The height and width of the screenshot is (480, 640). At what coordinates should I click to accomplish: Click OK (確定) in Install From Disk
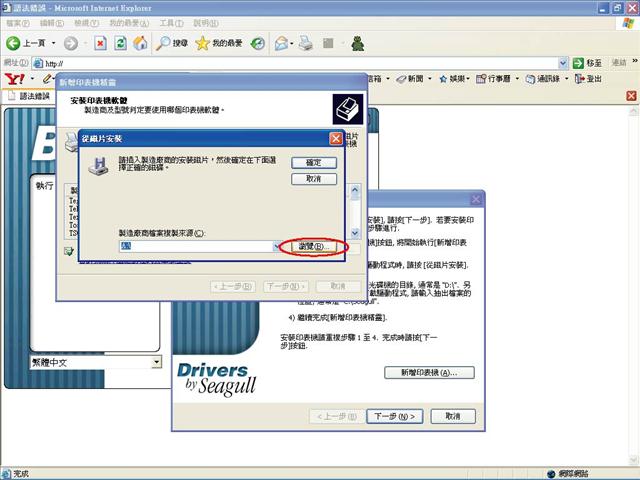pos(314,162)
